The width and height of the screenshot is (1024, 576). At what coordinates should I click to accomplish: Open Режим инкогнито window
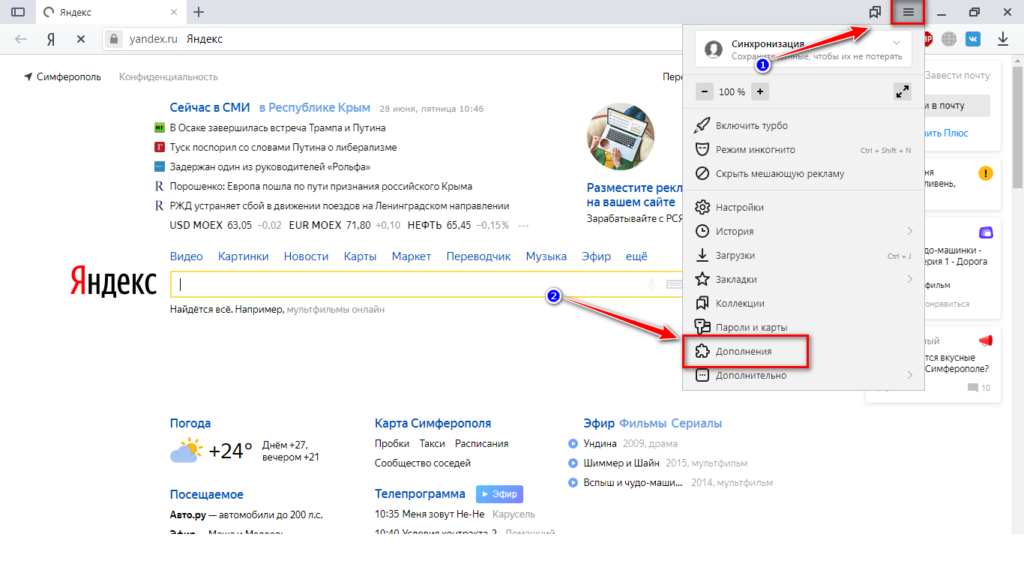[803, 150]
